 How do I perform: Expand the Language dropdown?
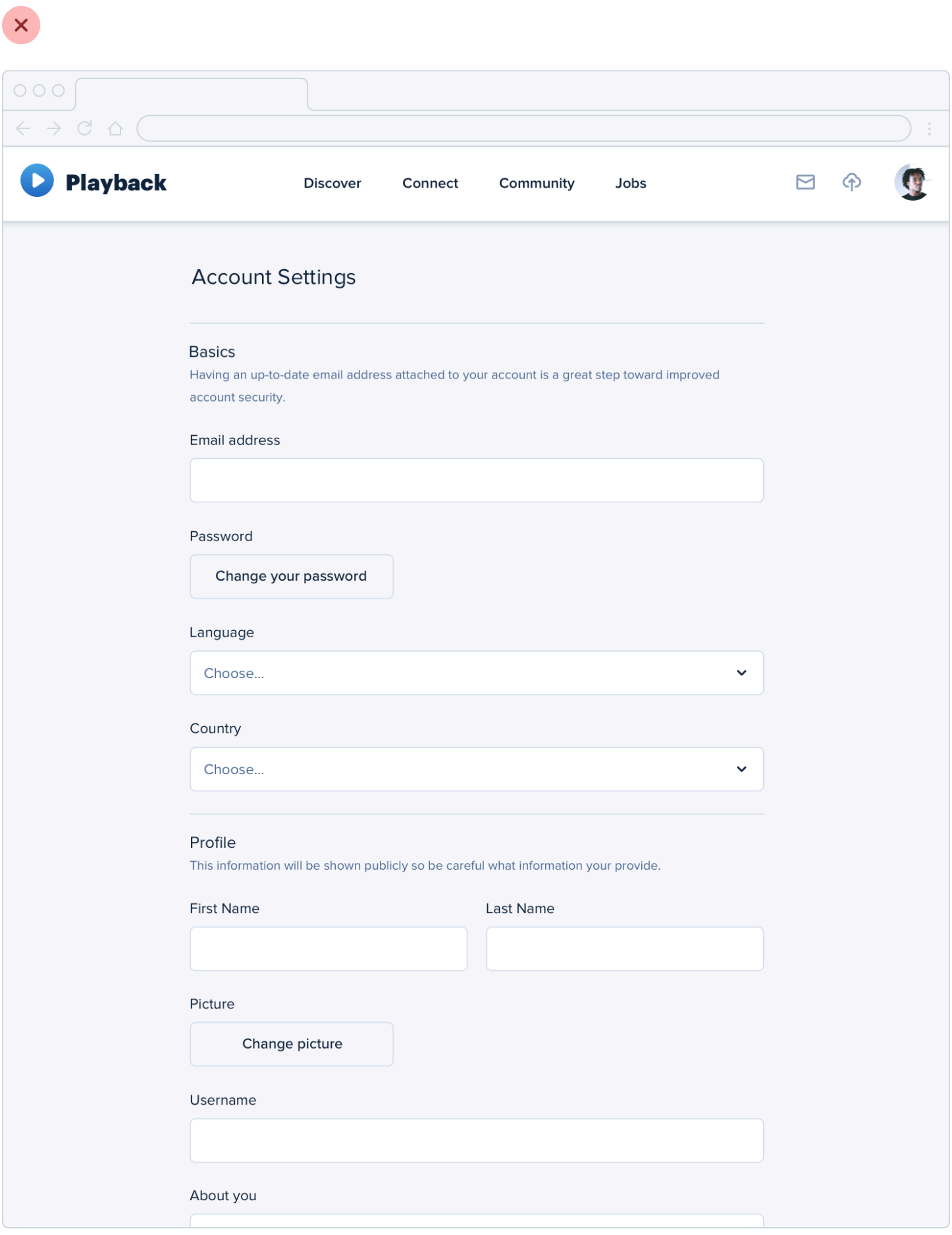coord(476,673)
